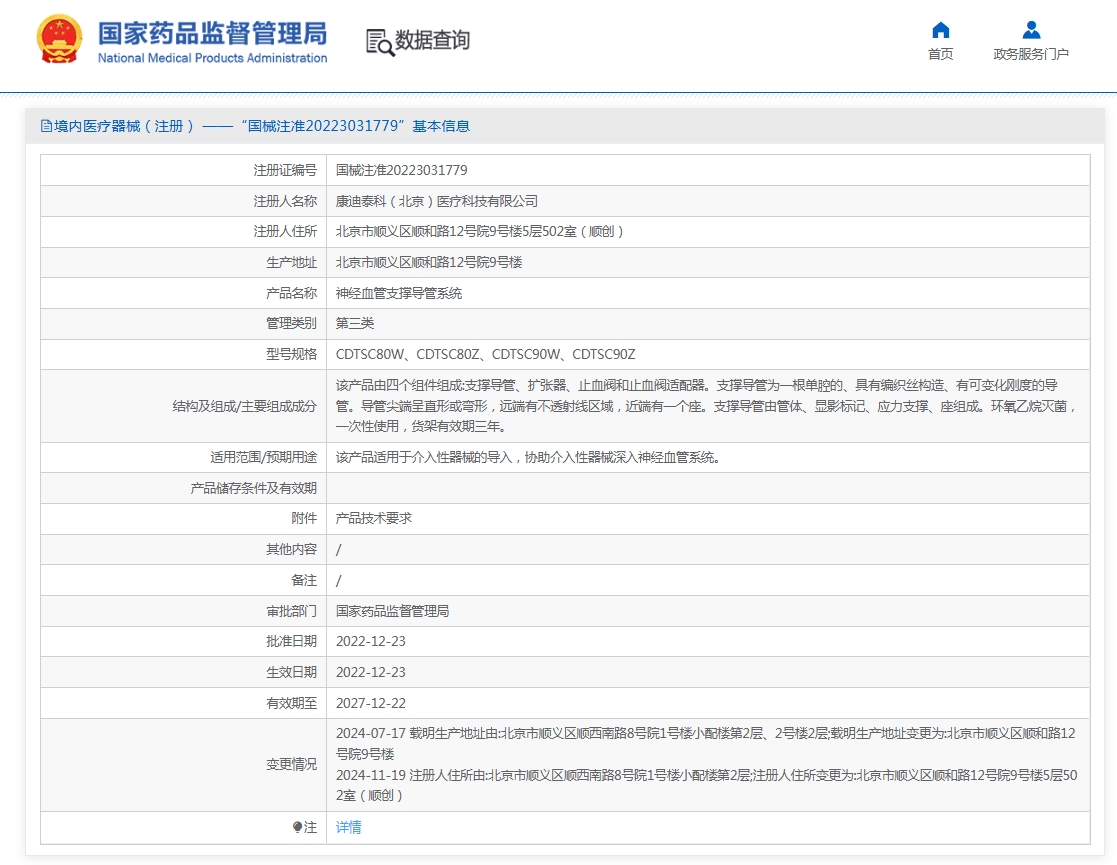1117x865 pixels.
Task: Click the 2024-07-17 change record text
Action: (706, 743)
